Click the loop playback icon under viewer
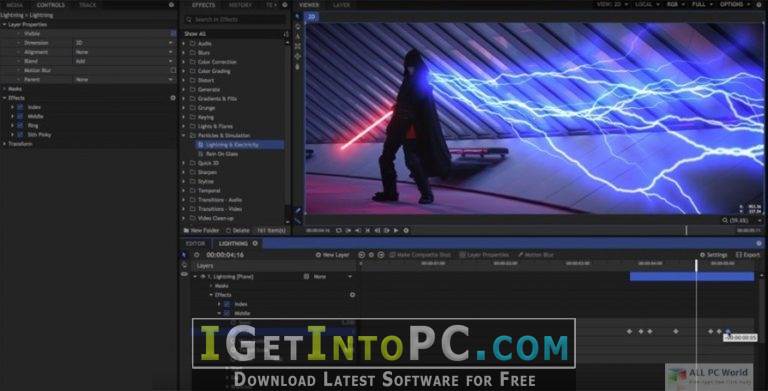The height and width of the screenshot is (391, 768). click(x=338, y=230)
